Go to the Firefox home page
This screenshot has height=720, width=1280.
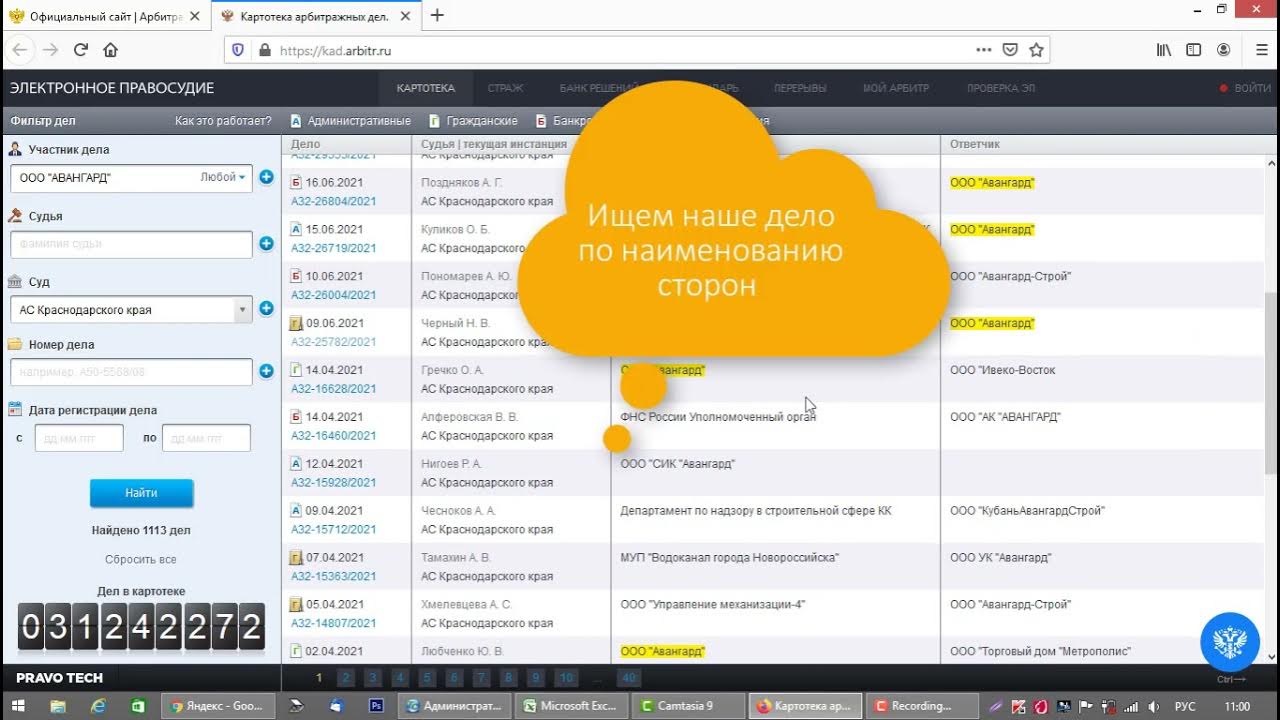coord(111,50)
